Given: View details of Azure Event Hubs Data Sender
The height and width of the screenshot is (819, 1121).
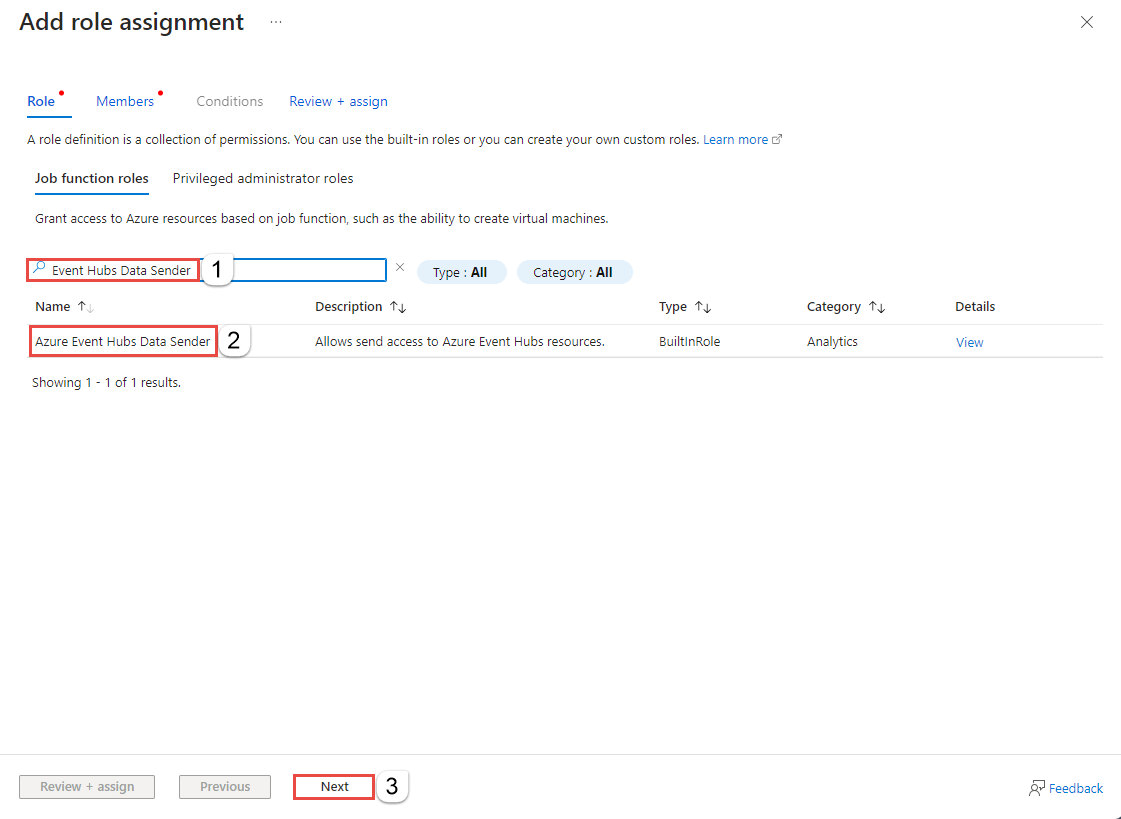Looking at the screenshot, I should pos(969,342).
